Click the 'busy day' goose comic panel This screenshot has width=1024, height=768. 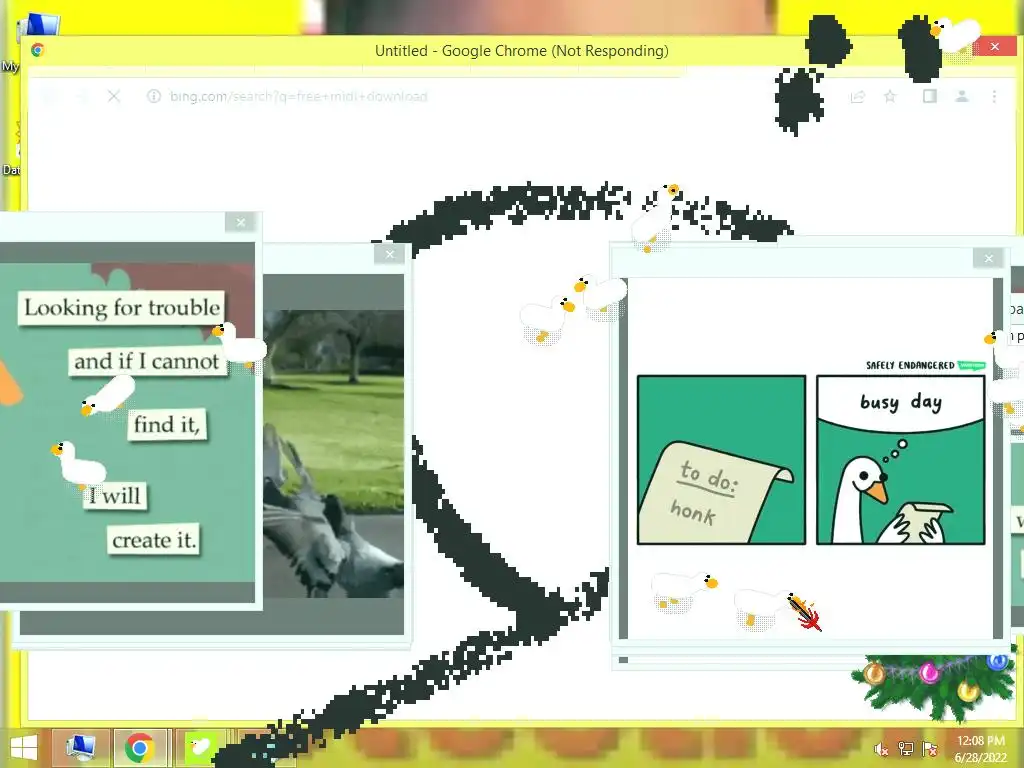(x=901, y=460)
